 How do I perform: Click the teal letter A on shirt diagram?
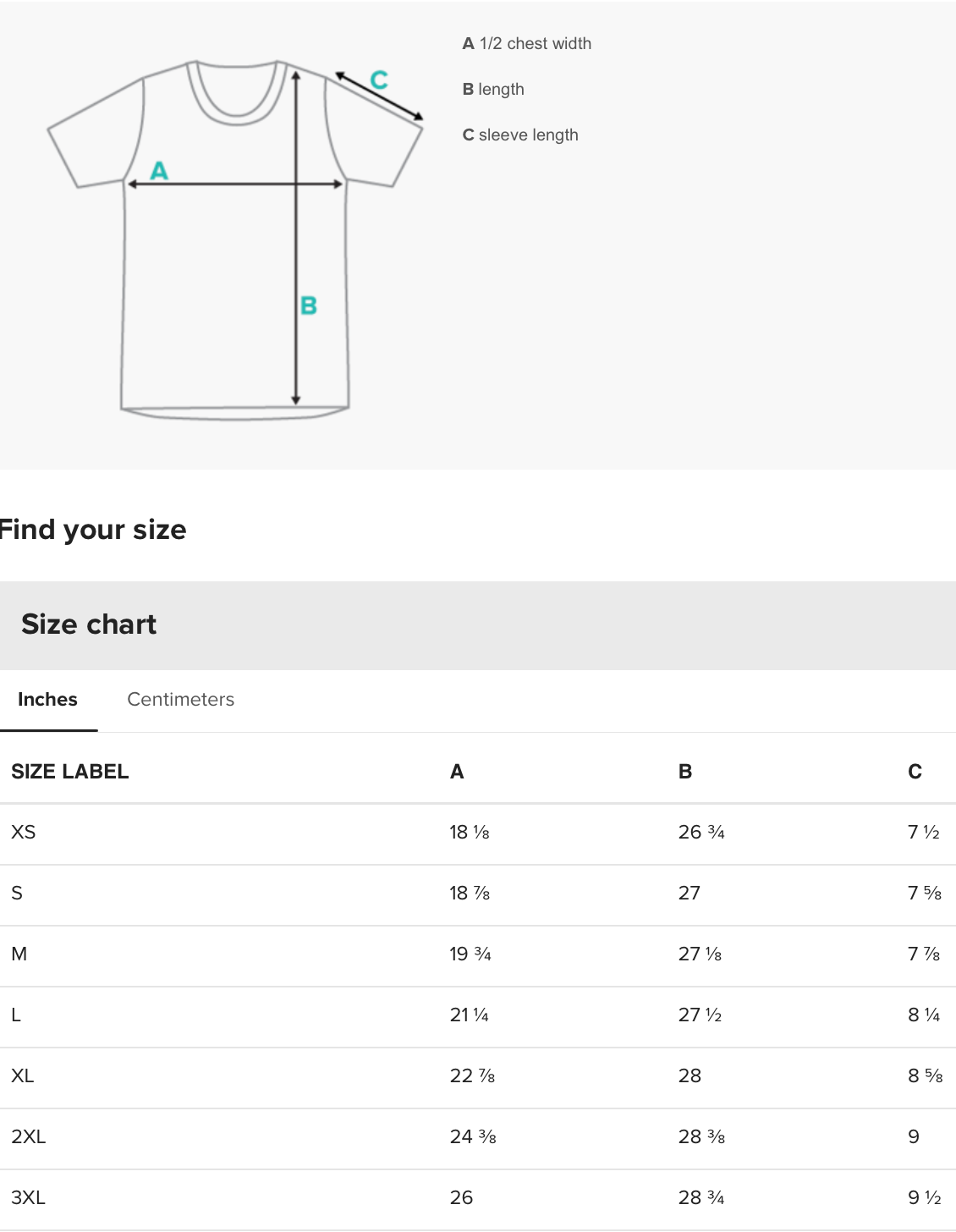(x=159, y=171)
